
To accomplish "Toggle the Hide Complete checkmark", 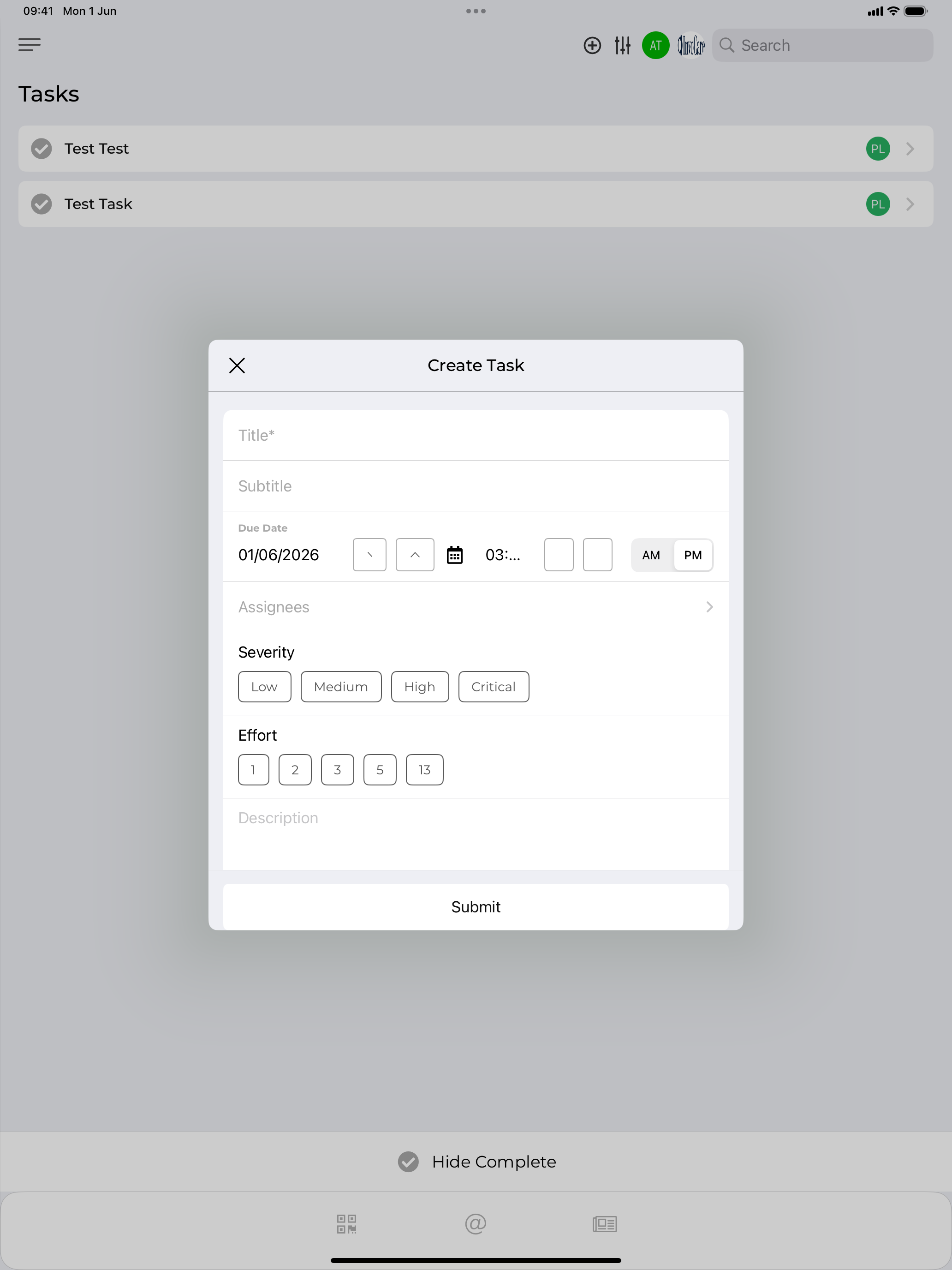I will (x=408, y=1162).
